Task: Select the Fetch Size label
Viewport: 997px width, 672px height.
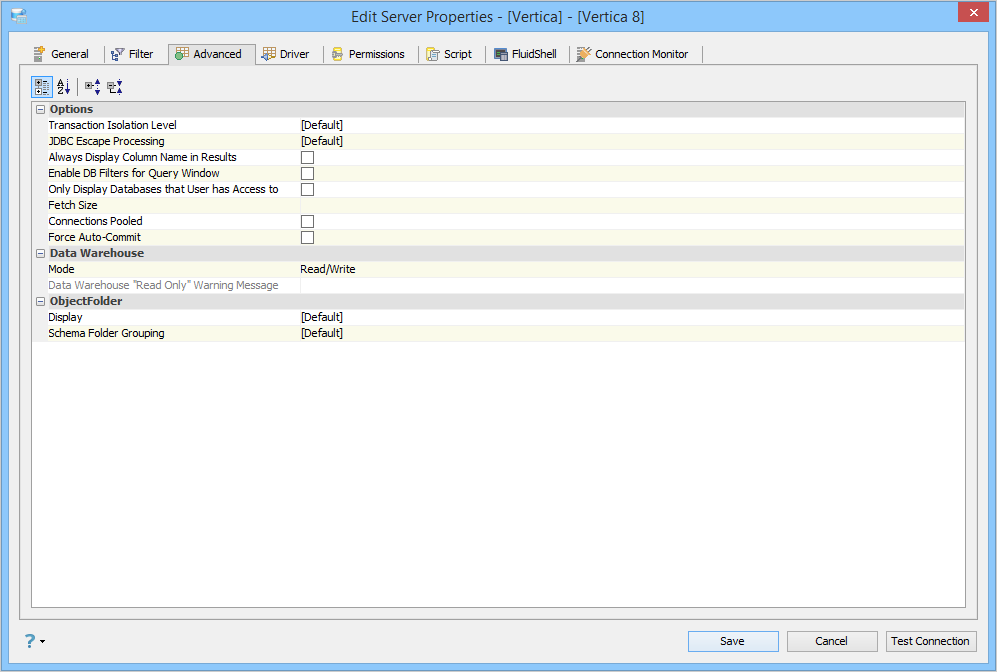Action: point(72,205)
